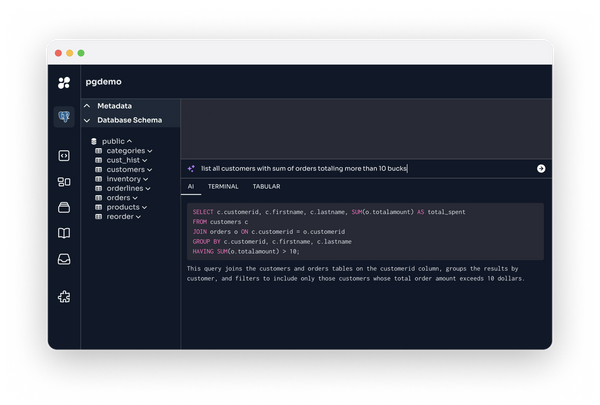
Task: Click inside the natural language query field
Action: point(360,169)
